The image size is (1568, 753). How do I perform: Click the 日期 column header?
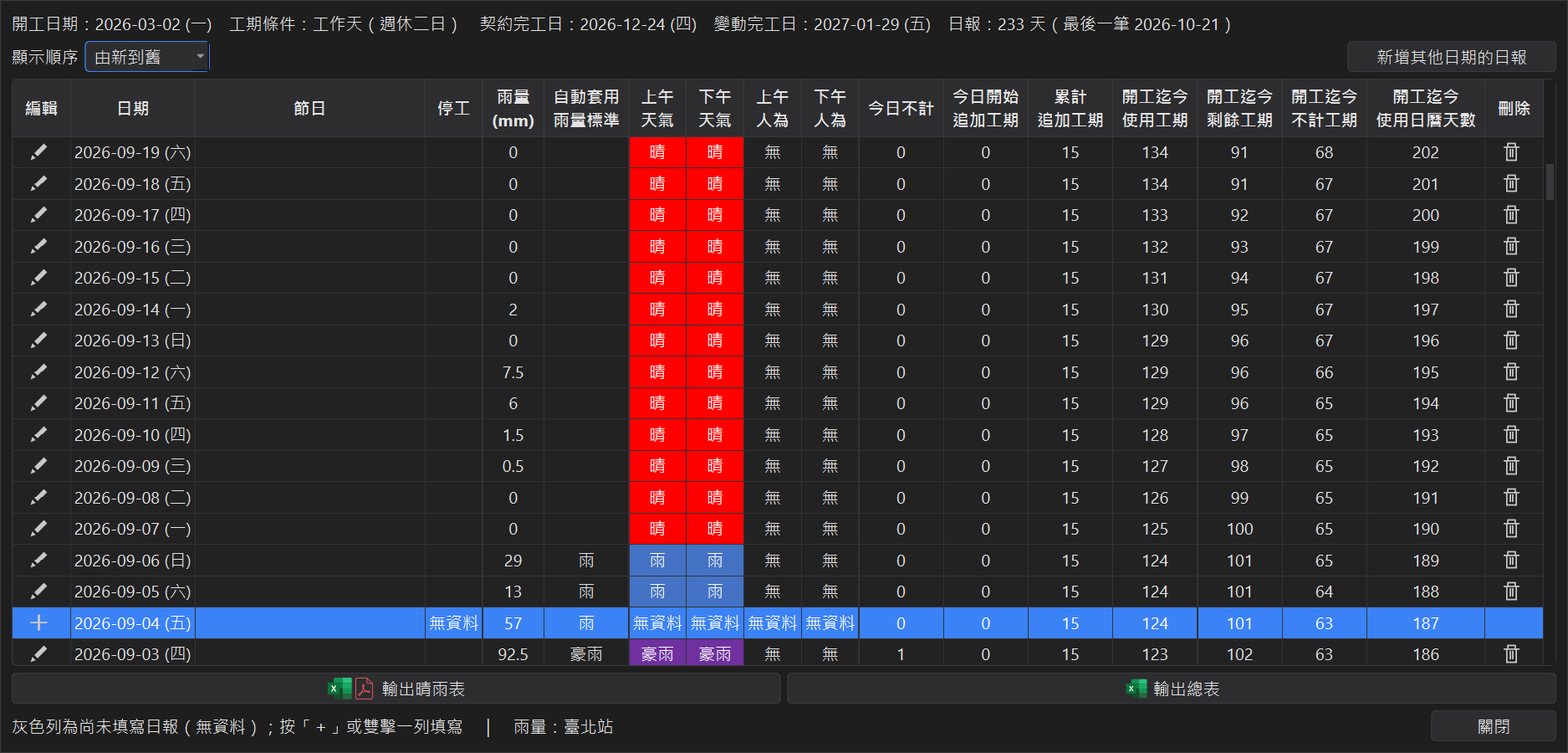[133, 109]
